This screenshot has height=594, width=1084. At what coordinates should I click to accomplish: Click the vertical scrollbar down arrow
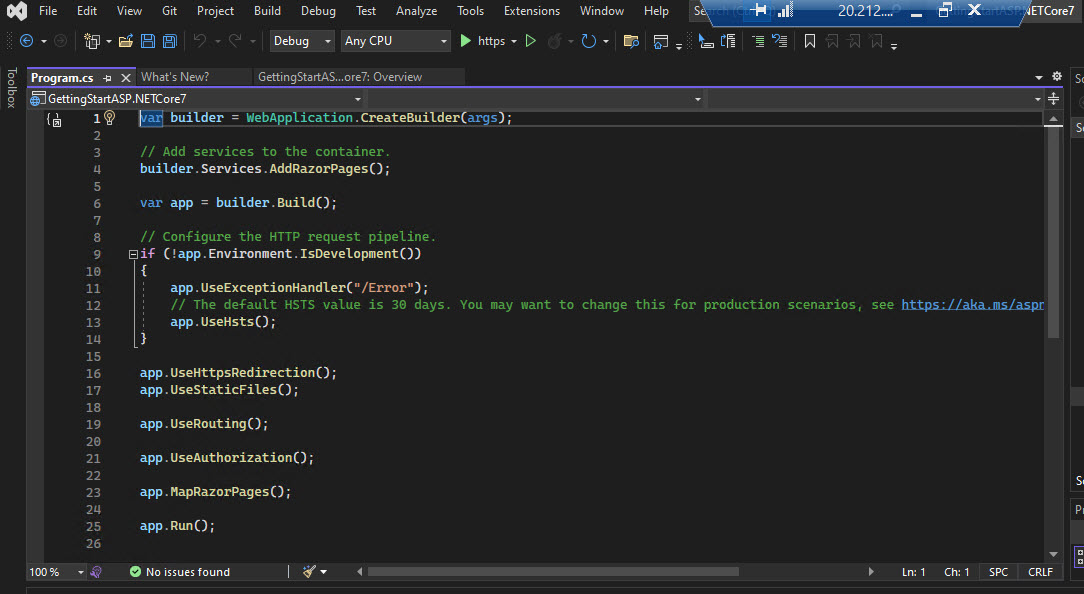pyautogui.click(x=1053, y=554)
